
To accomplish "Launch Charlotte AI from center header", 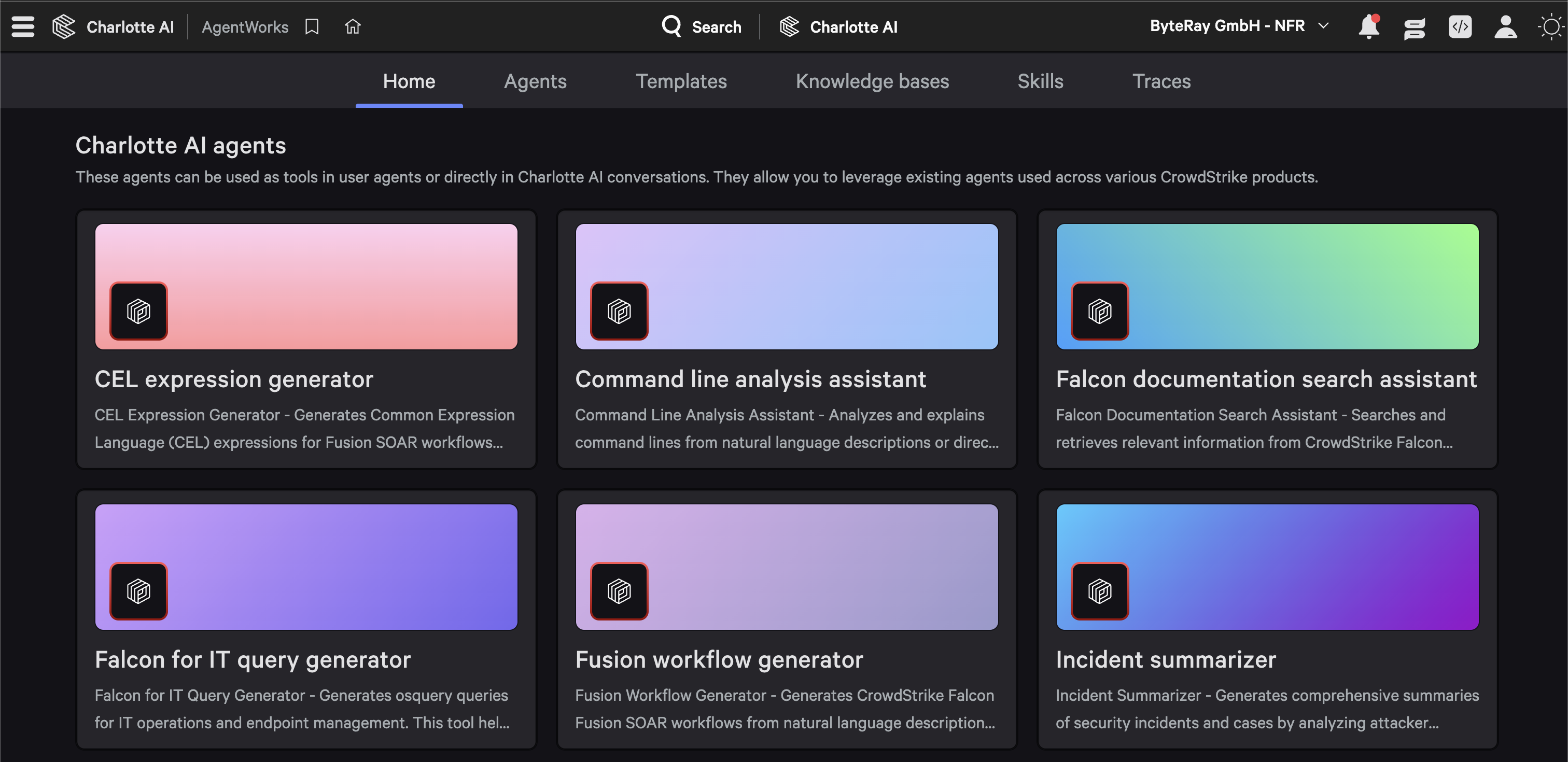I will [838, 27].
